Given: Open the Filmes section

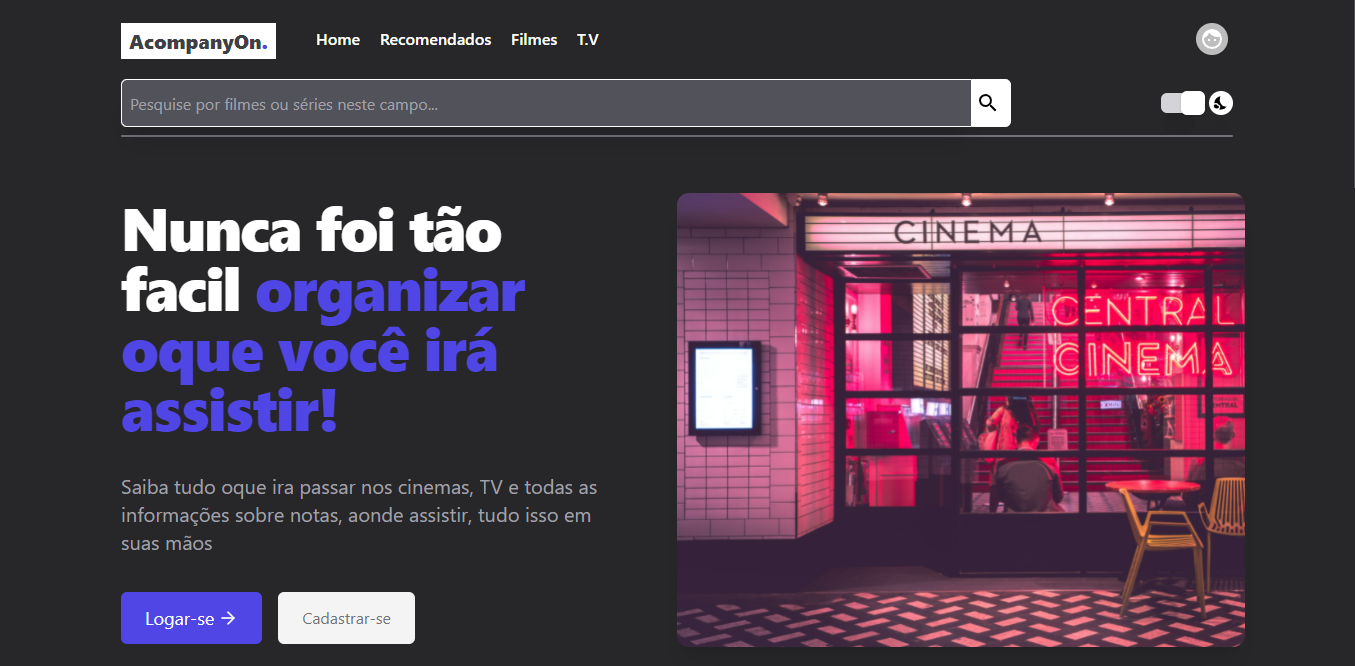Looking at the screenshot, I should pyautogui.click(x=534, y=40).
